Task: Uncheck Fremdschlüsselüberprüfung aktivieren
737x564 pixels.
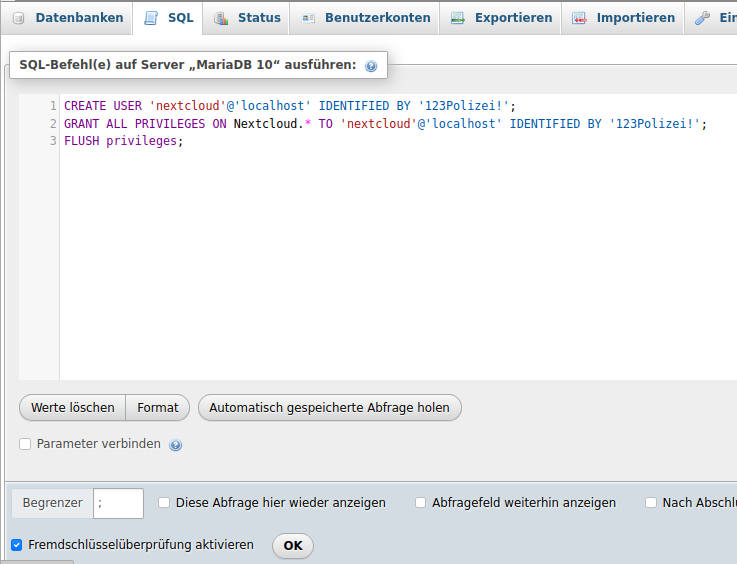Action: pos(17,545)
